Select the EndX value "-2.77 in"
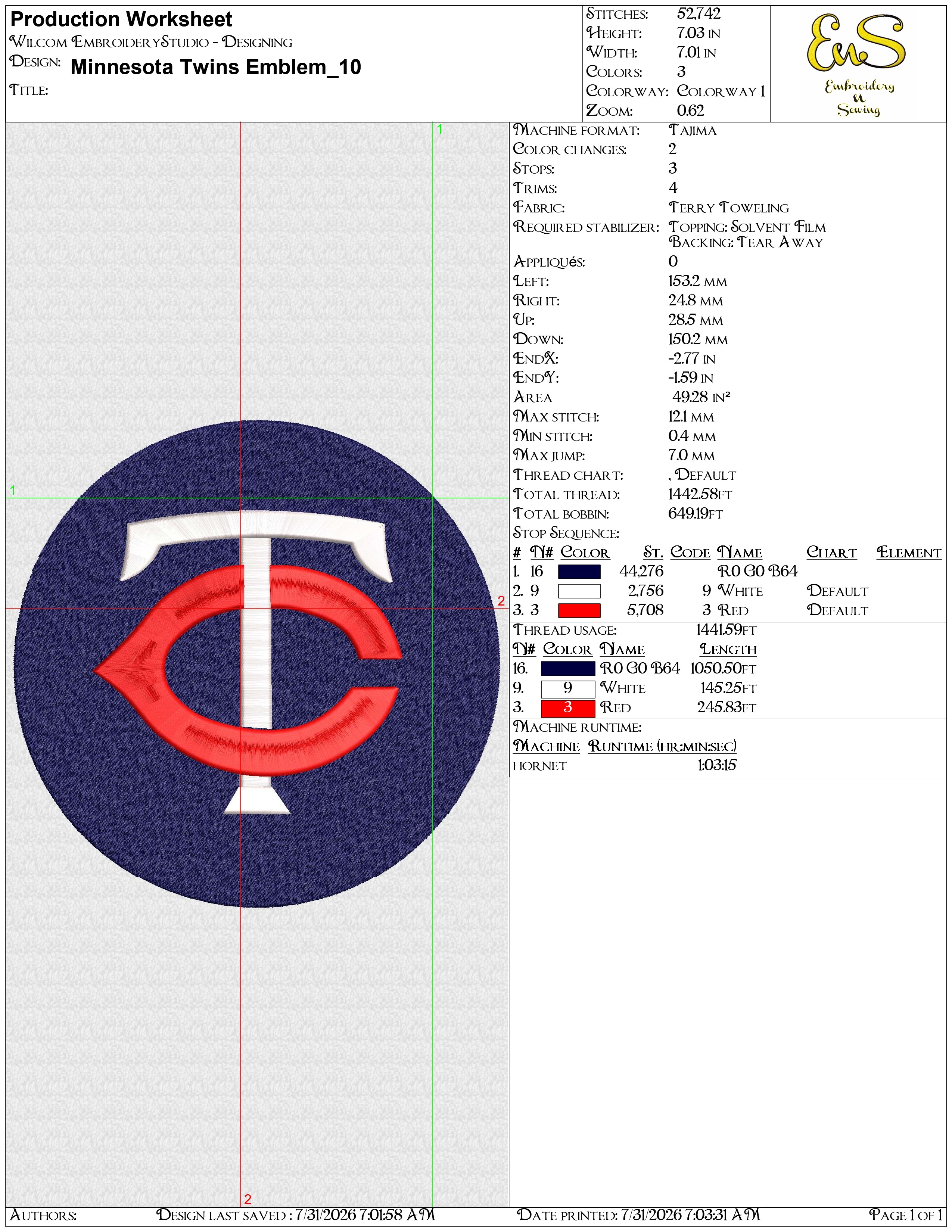 coord(691,358)
